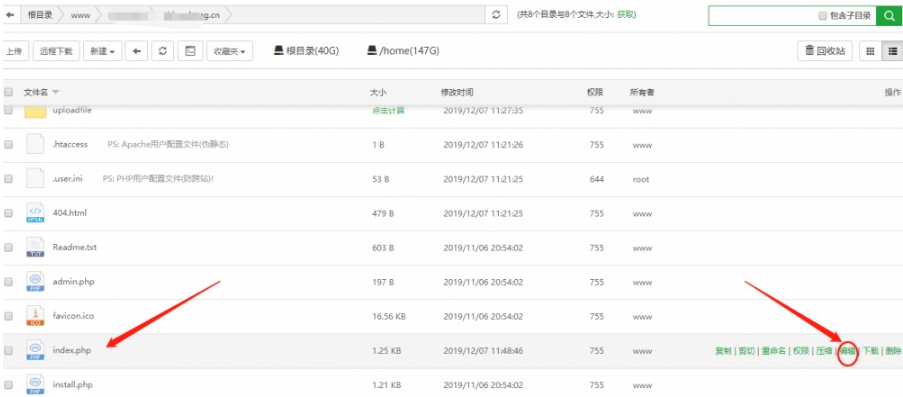
Task: Refresh the directory via path bar refresh icon
Action: pos(496,16)
